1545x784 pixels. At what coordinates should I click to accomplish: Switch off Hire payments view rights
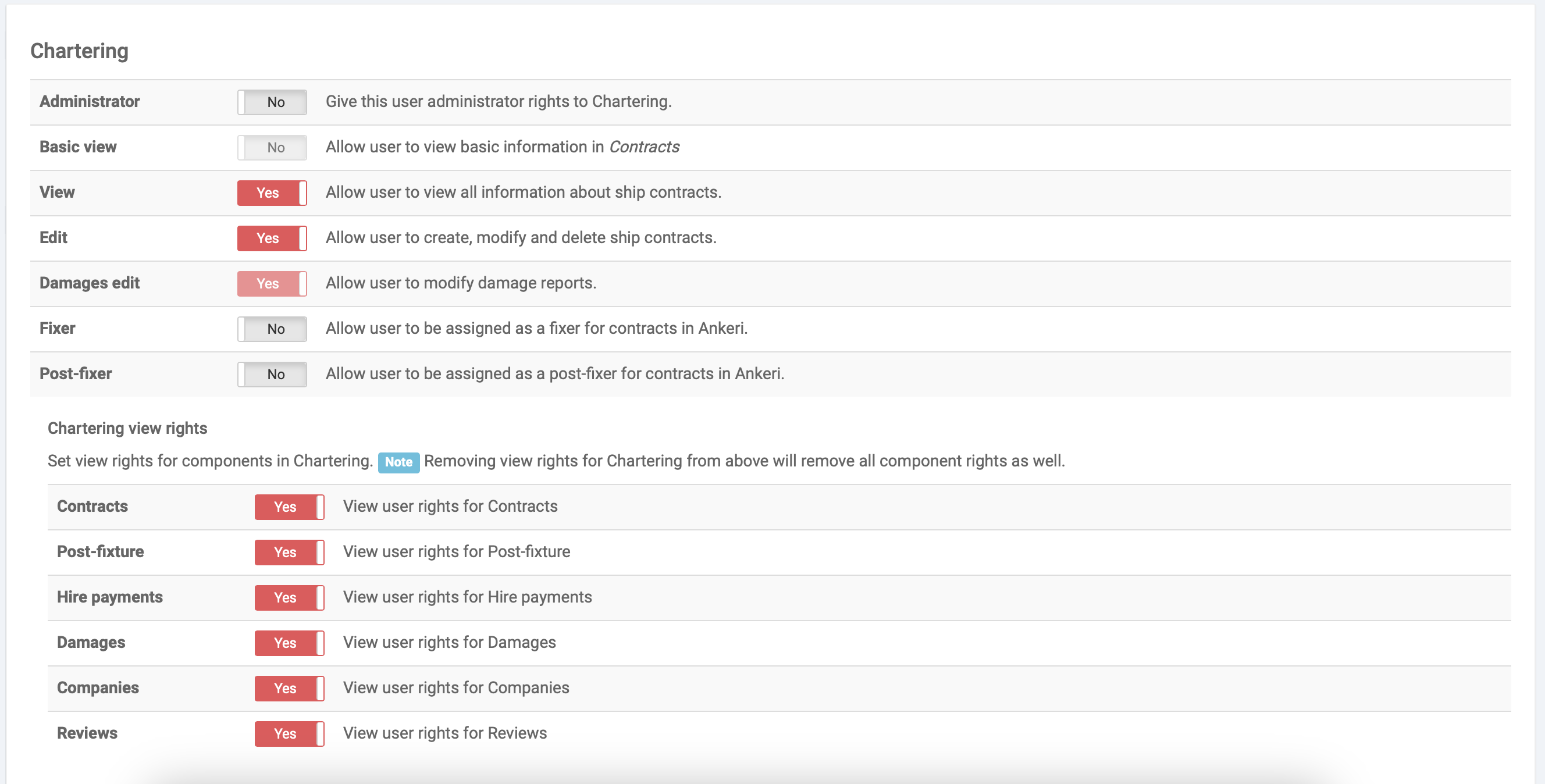289,597
